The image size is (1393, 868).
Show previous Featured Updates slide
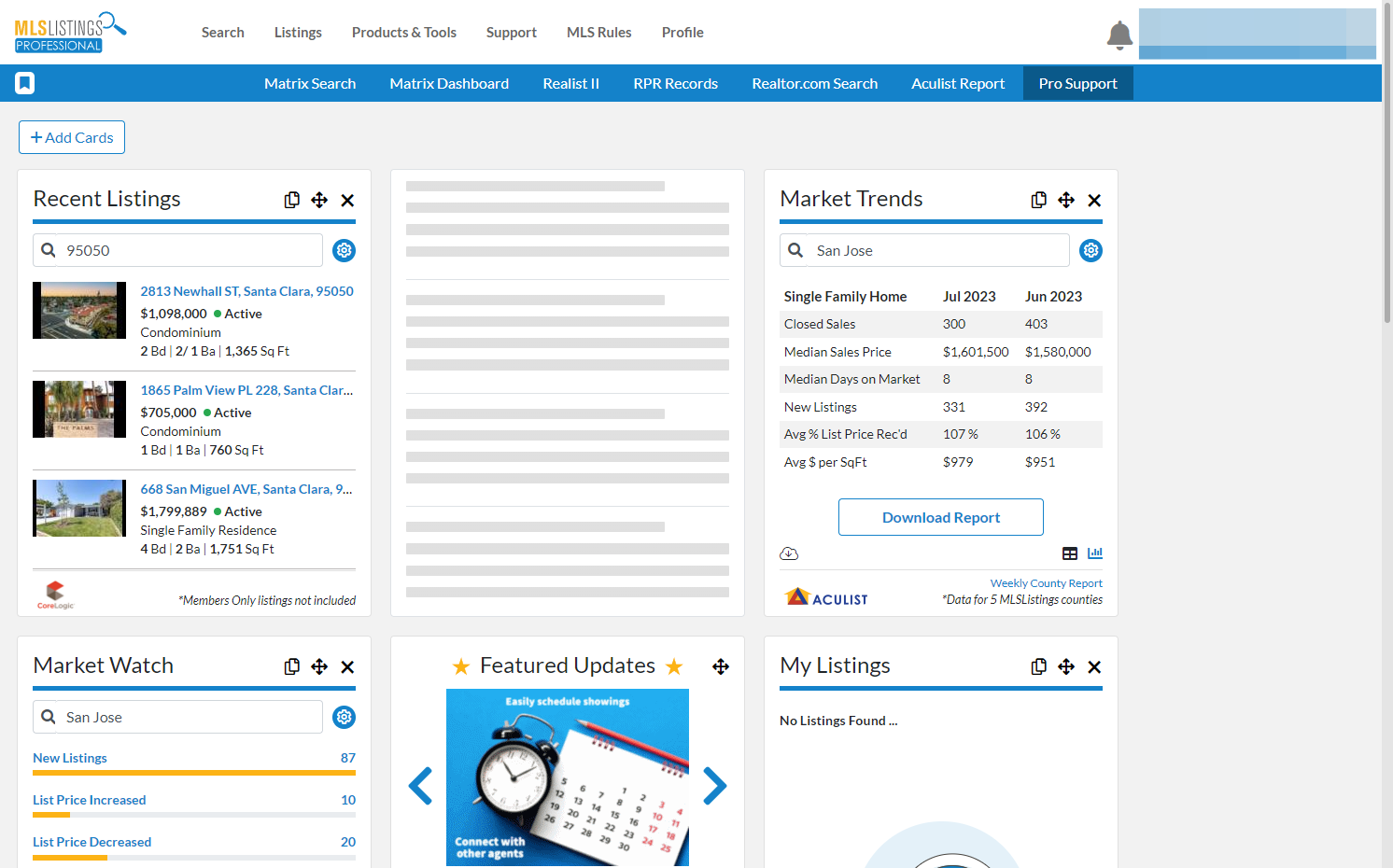pyautogui.click(x=420, y=786)
